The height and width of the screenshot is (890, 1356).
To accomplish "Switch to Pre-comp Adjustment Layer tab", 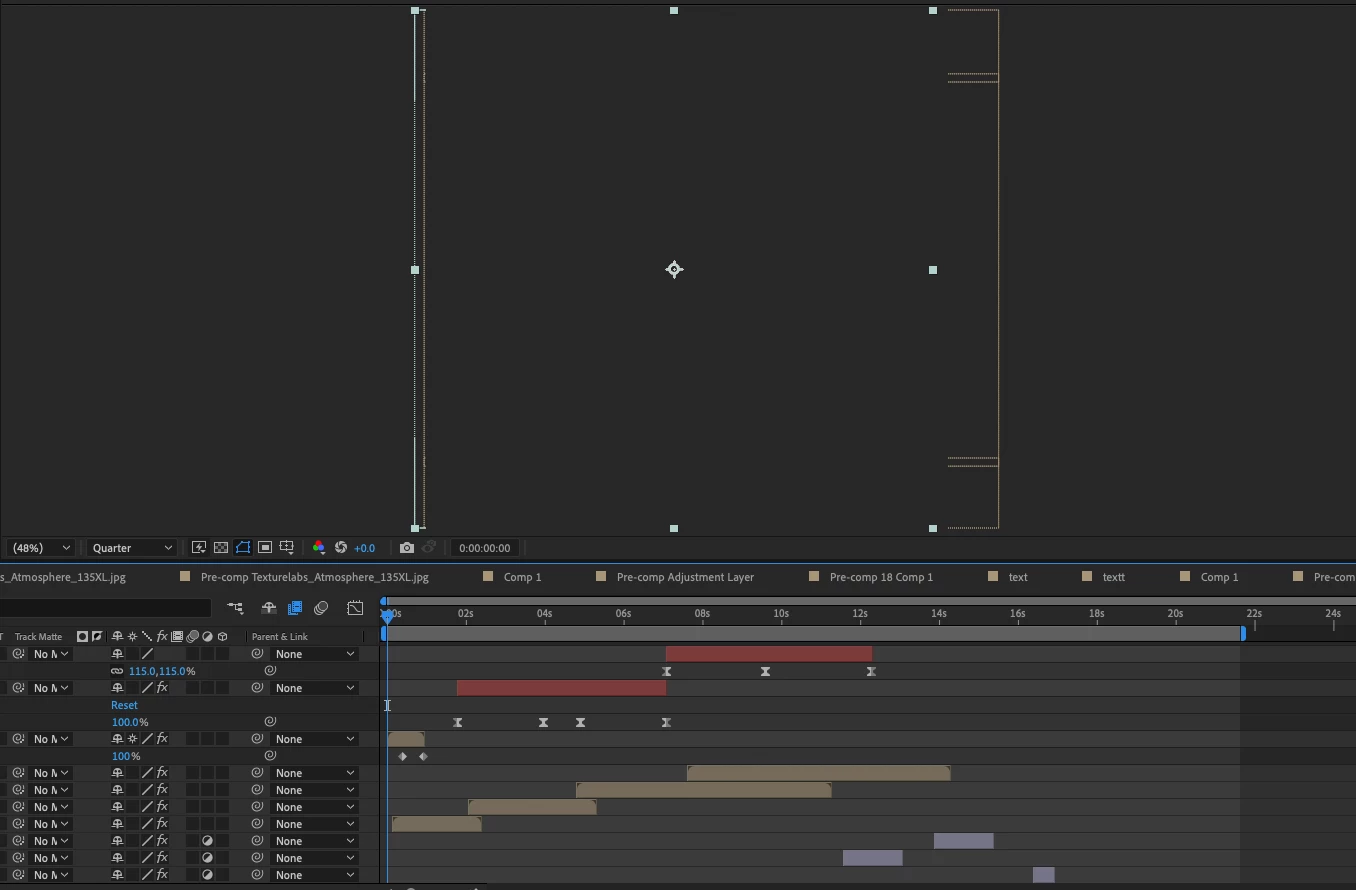I will click(x=685, y=577).
